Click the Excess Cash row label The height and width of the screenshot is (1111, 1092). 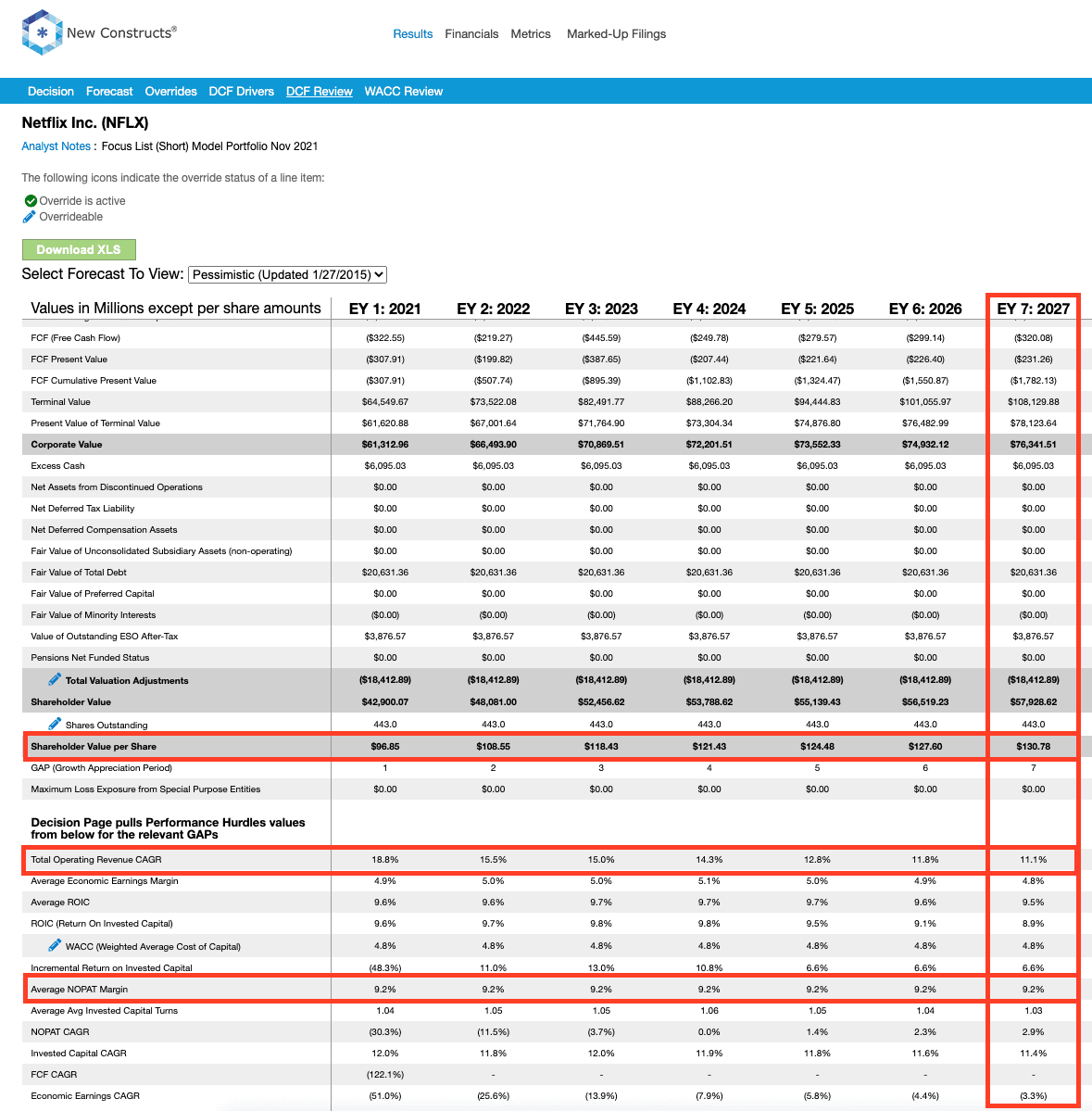click(x=58, y=465)
